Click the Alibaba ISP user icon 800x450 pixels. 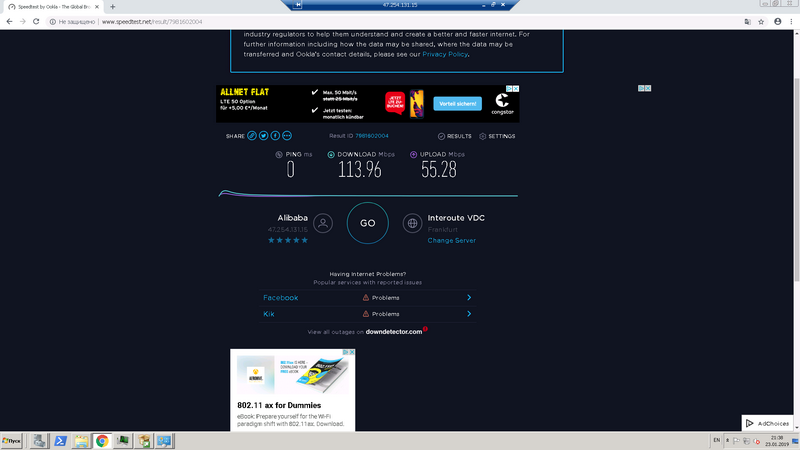(x=323, y=223)
